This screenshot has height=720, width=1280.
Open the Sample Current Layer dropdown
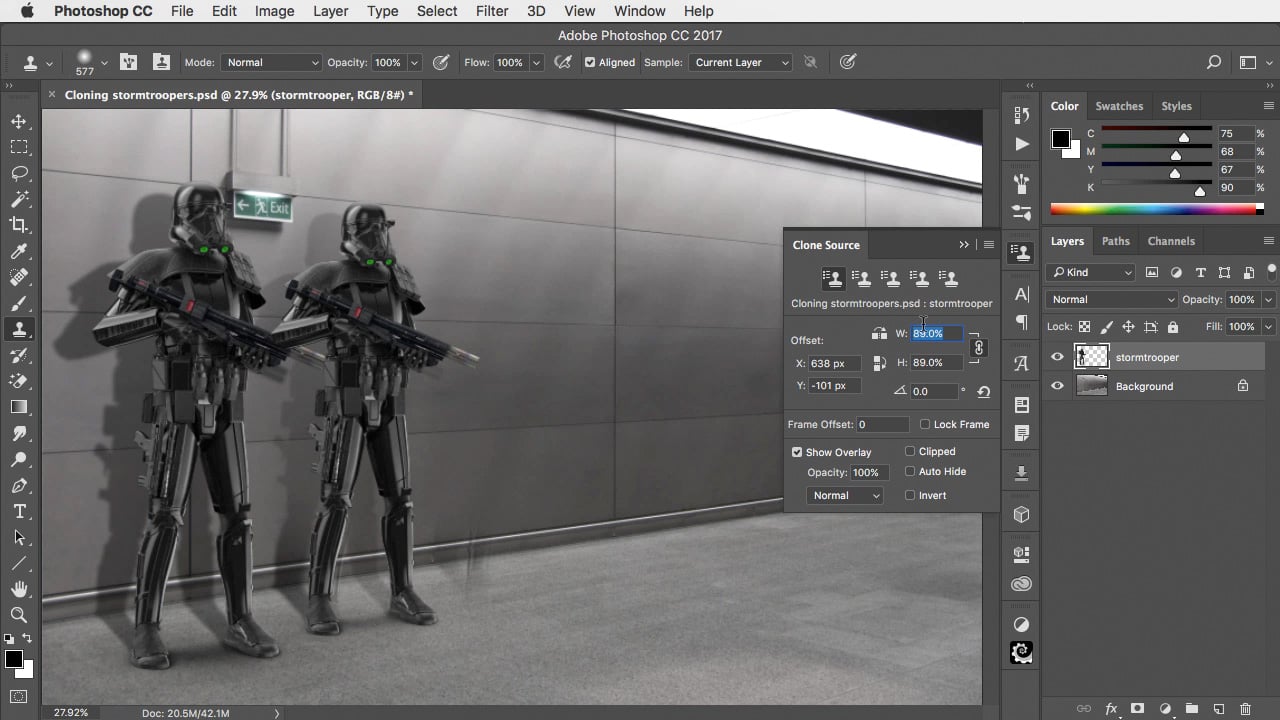[740, 62]
